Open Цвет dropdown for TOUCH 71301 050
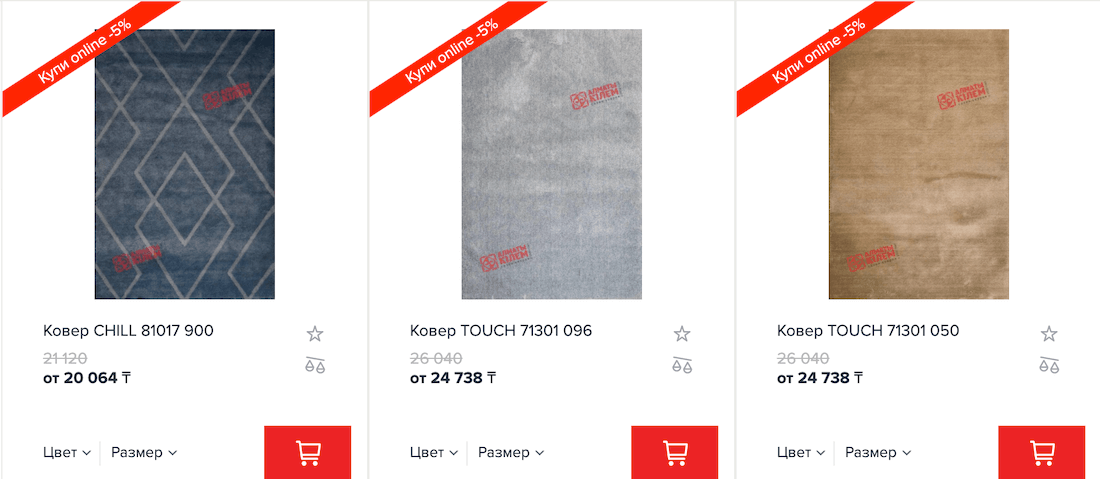 (801, 452)
